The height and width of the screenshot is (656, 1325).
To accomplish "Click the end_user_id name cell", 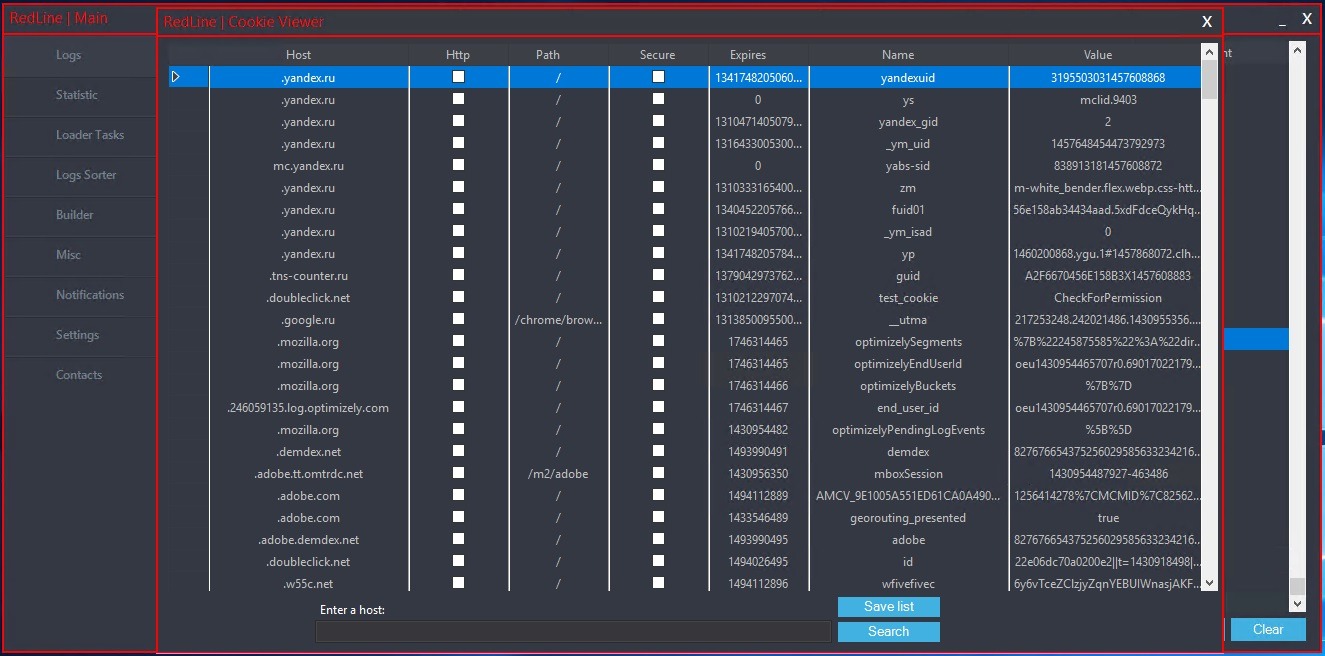I will (x=908, y=407).
